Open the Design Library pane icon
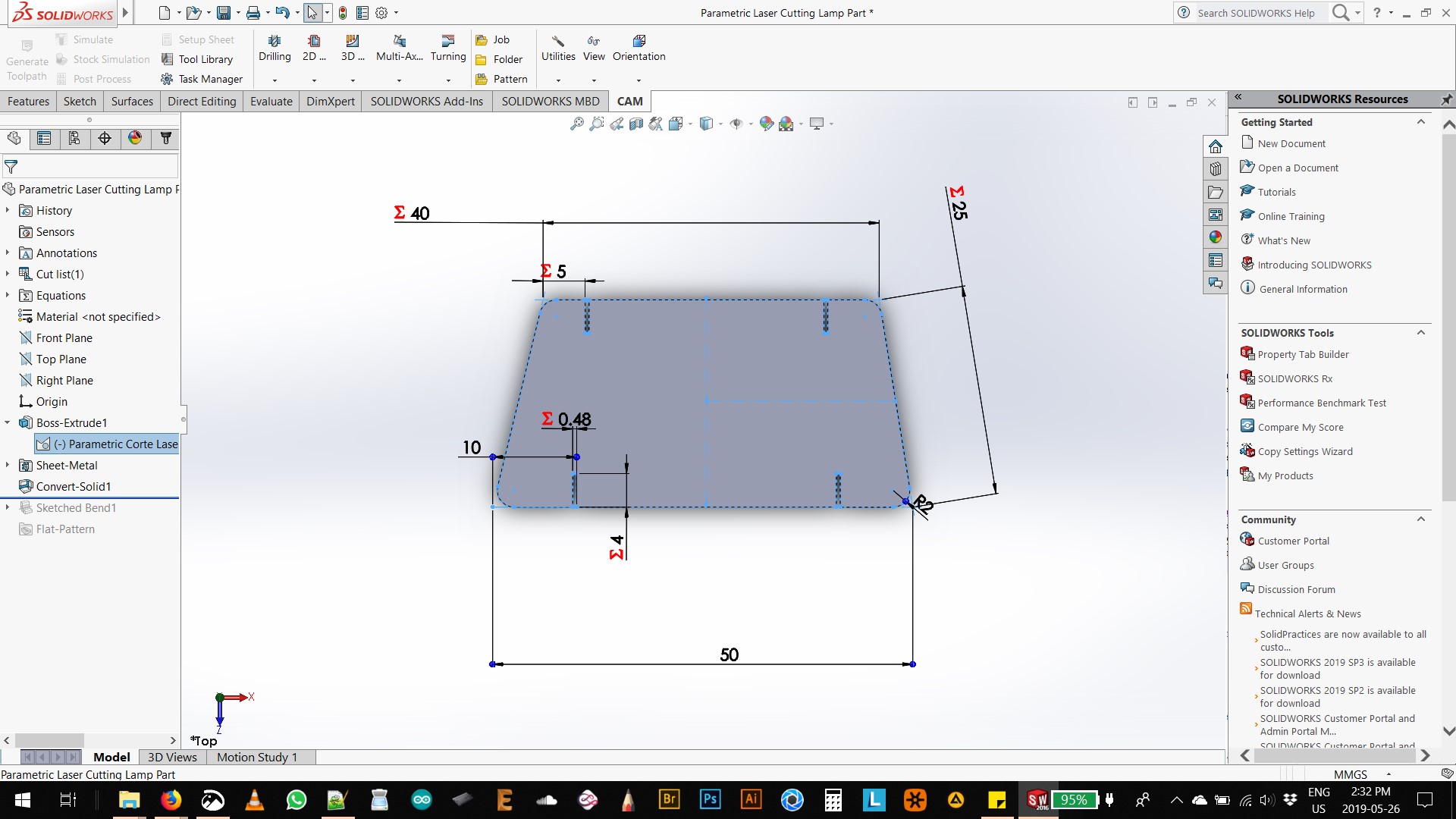1456x819 pixels. pos(1216,168)
